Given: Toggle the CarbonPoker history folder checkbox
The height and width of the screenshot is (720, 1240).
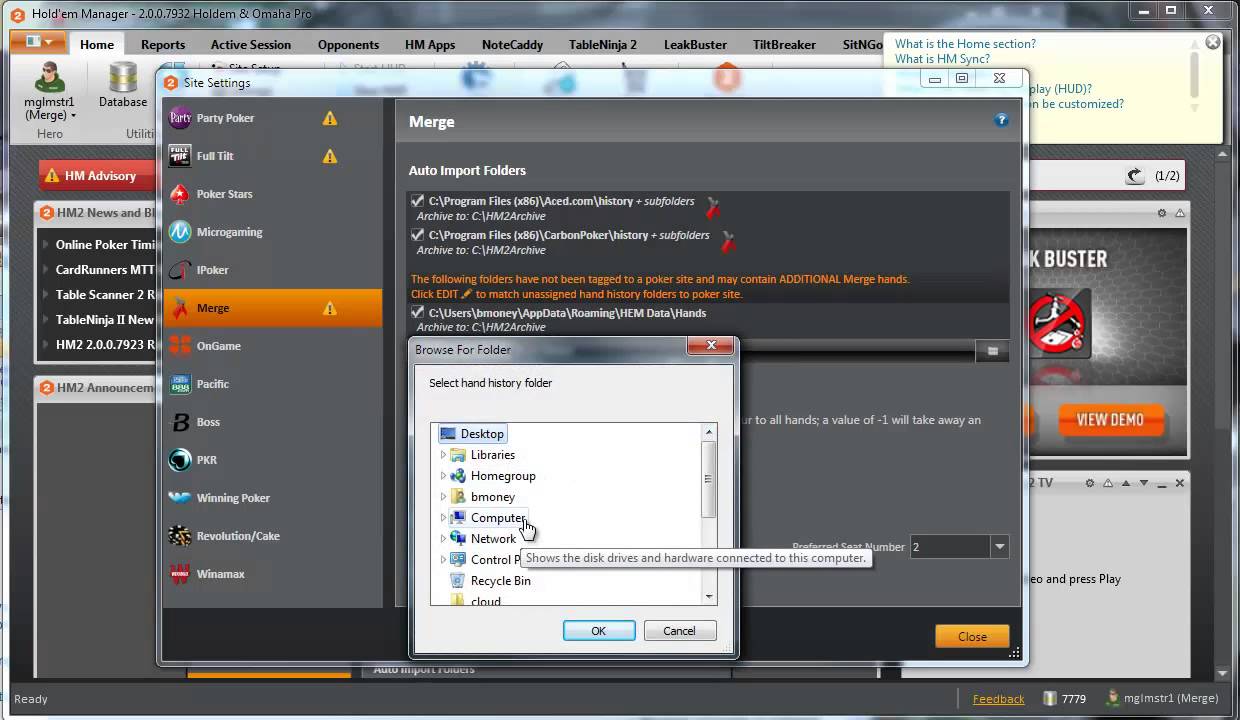Looking at the screenshot, I should point(418,235).
